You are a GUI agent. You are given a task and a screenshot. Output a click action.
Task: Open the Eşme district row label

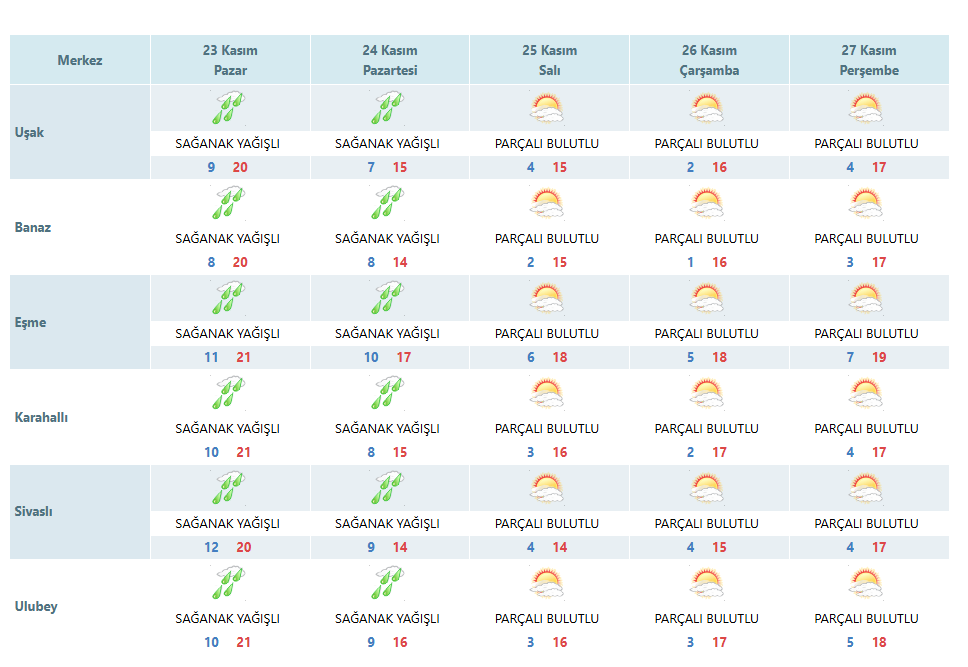pos(30,322)
